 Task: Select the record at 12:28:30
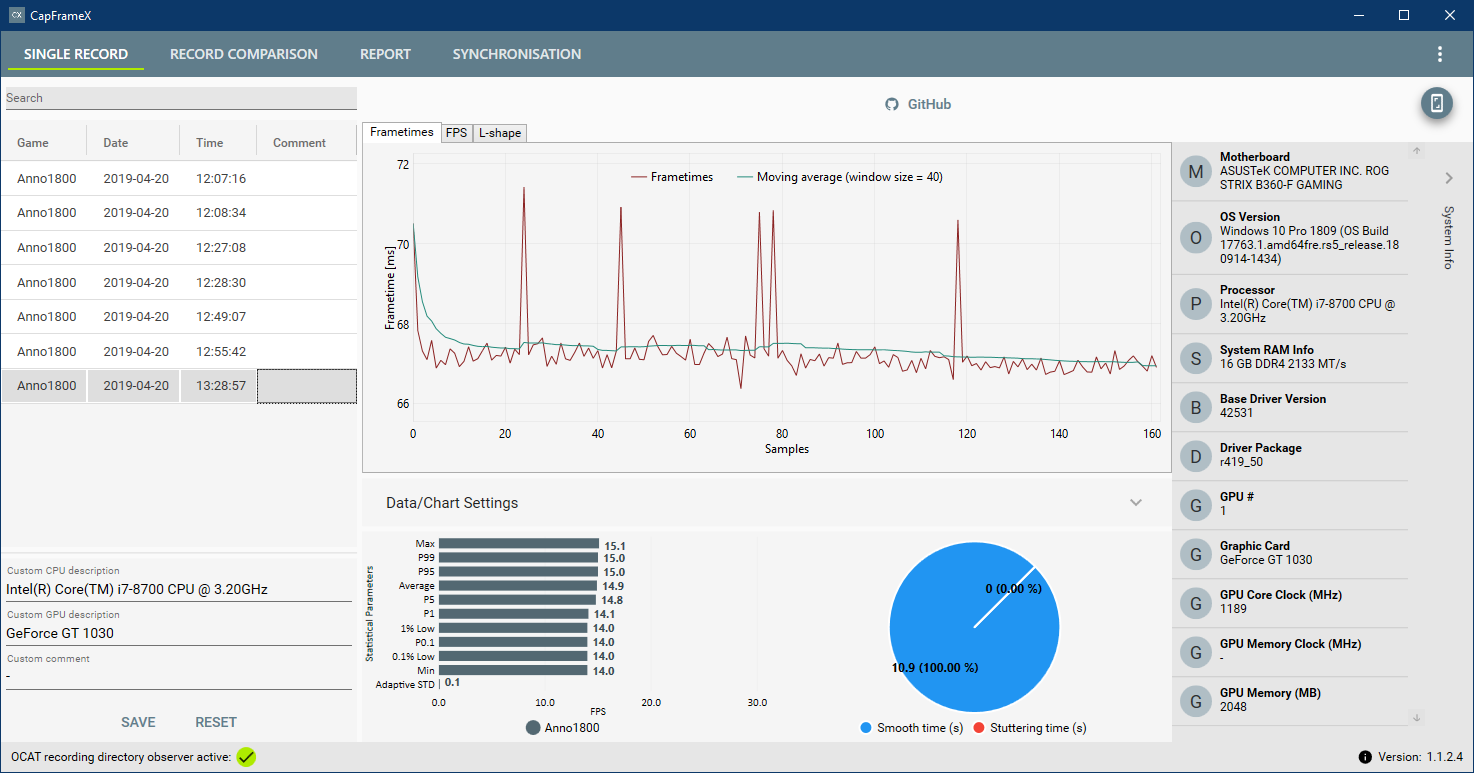click(179, 282)
